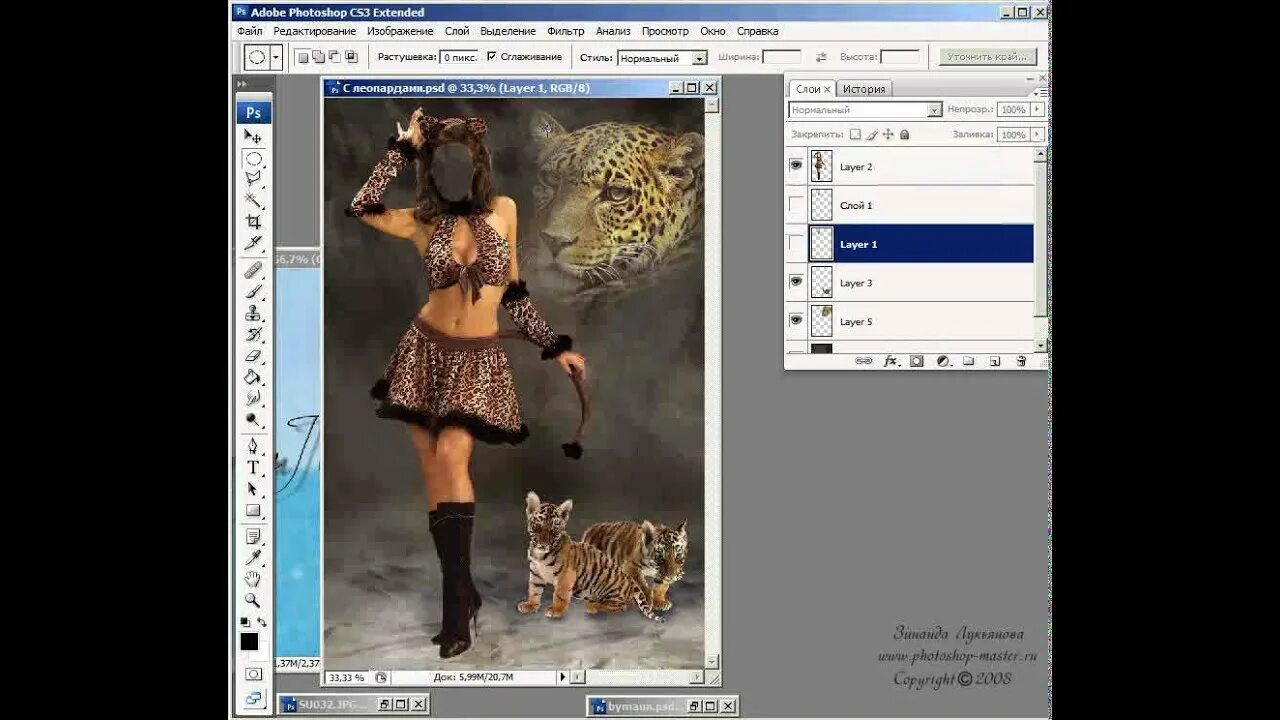Toggle lock all for layer
This screenshot has height=720, width=1280.
coord(905,134)
